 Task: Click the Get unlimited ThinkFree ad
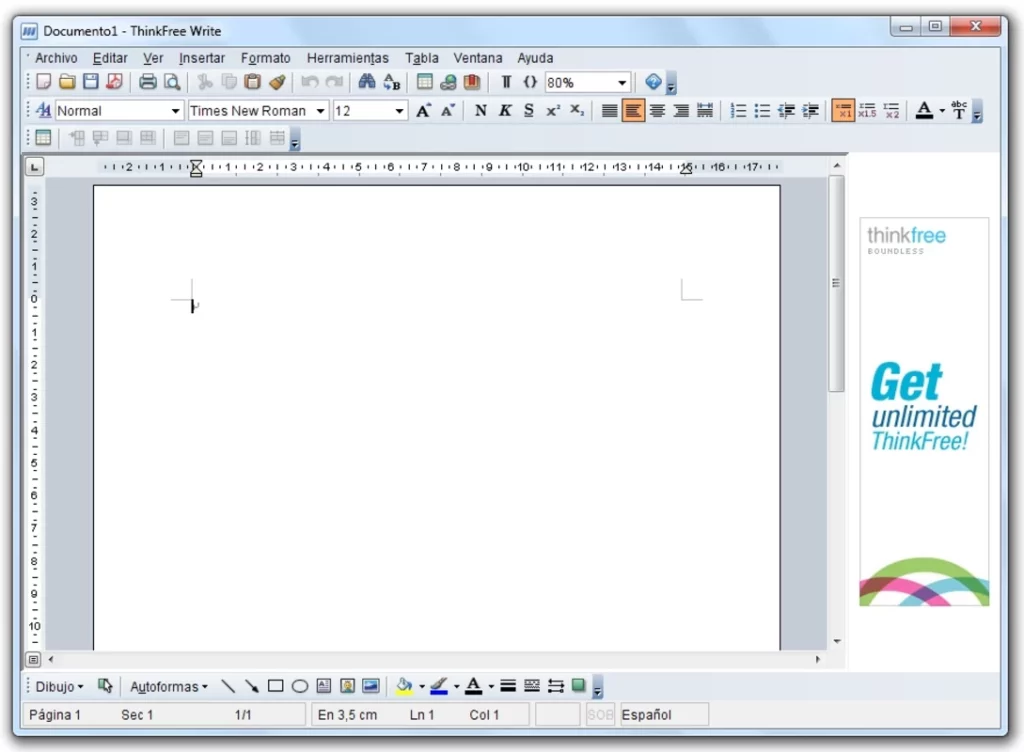point(924,411)
